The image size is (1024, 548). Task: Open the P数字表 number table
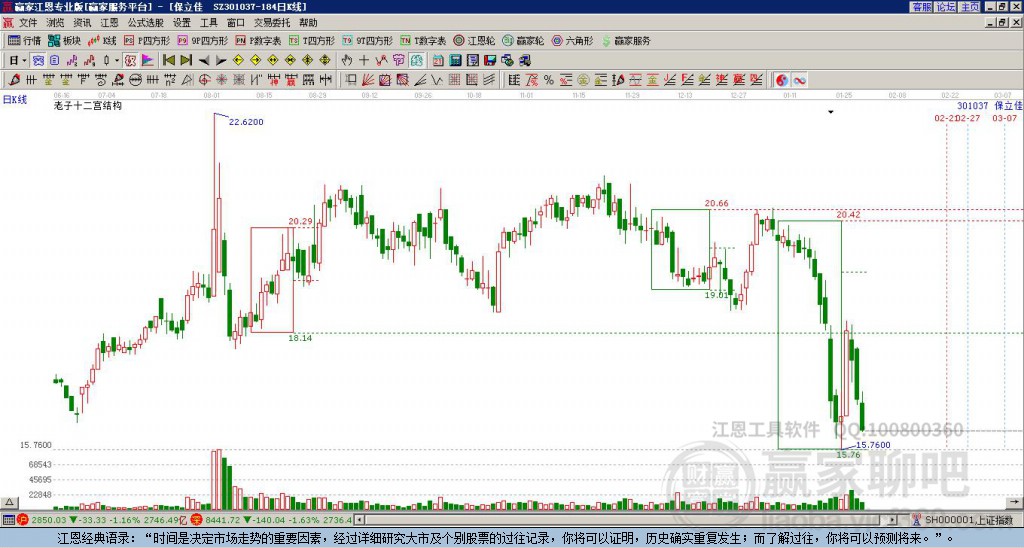[258, 40]
